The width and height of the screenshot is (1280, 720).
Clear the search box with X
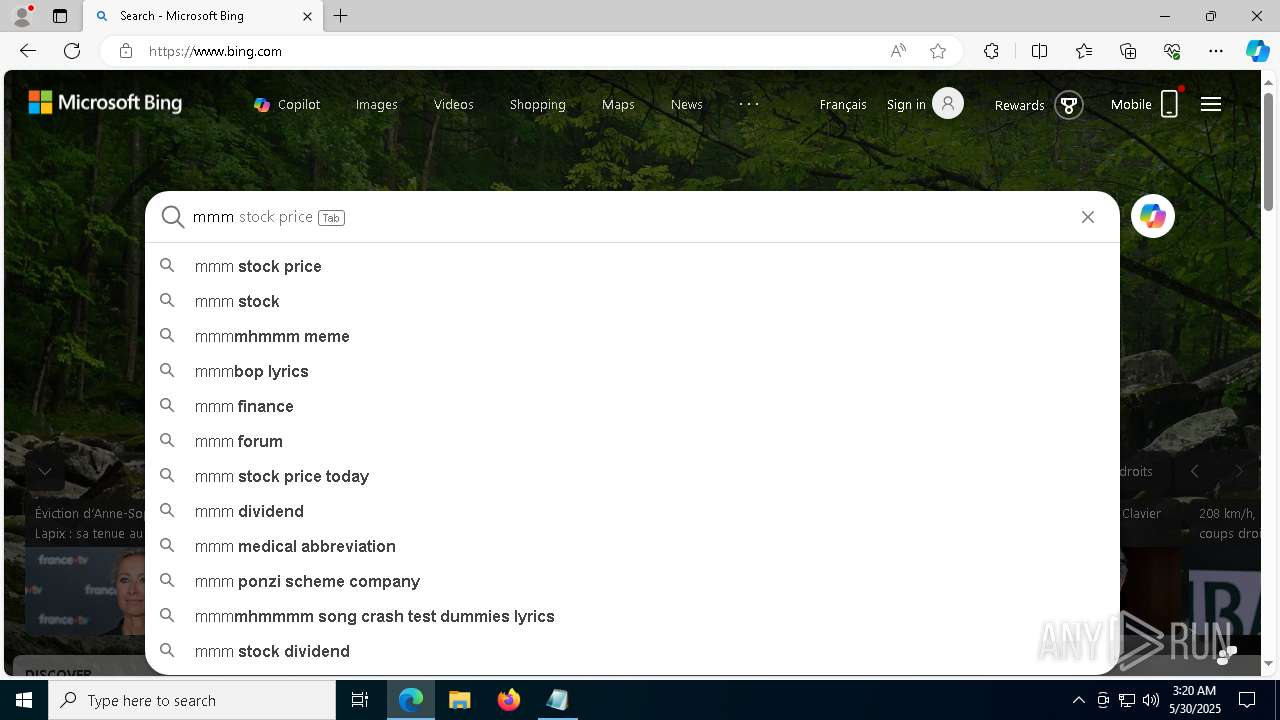click(1088, 217)
